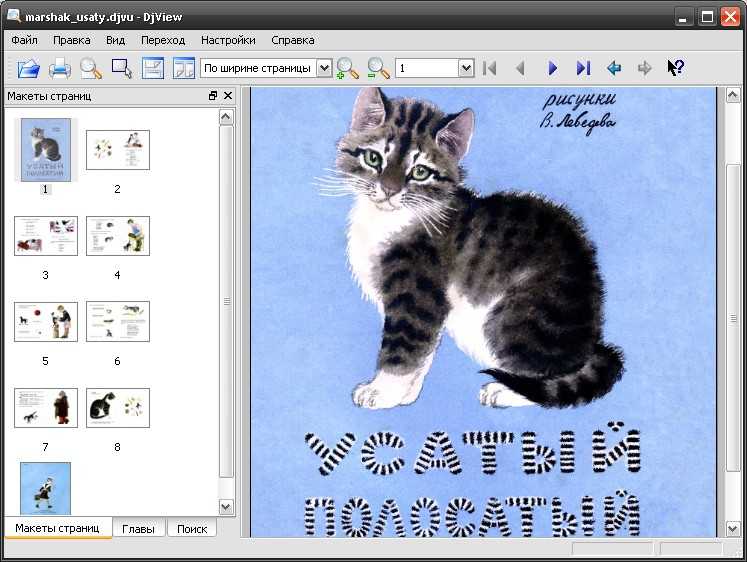
Task: Open a file with the folder icon
Action: [29, 68]
